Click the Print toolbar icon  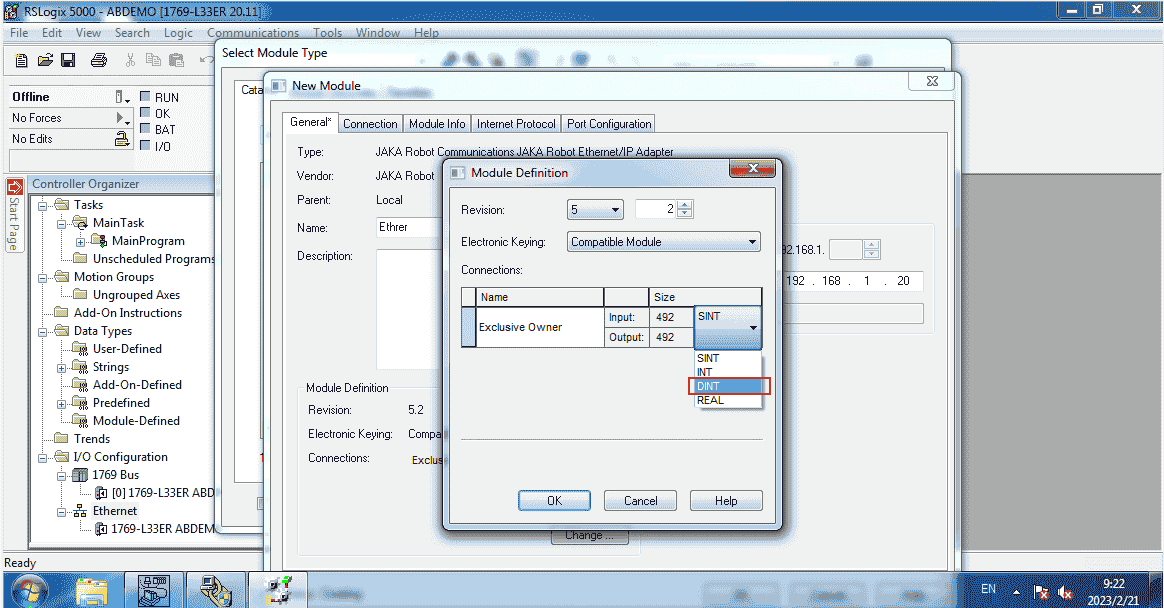pos(99,61)
